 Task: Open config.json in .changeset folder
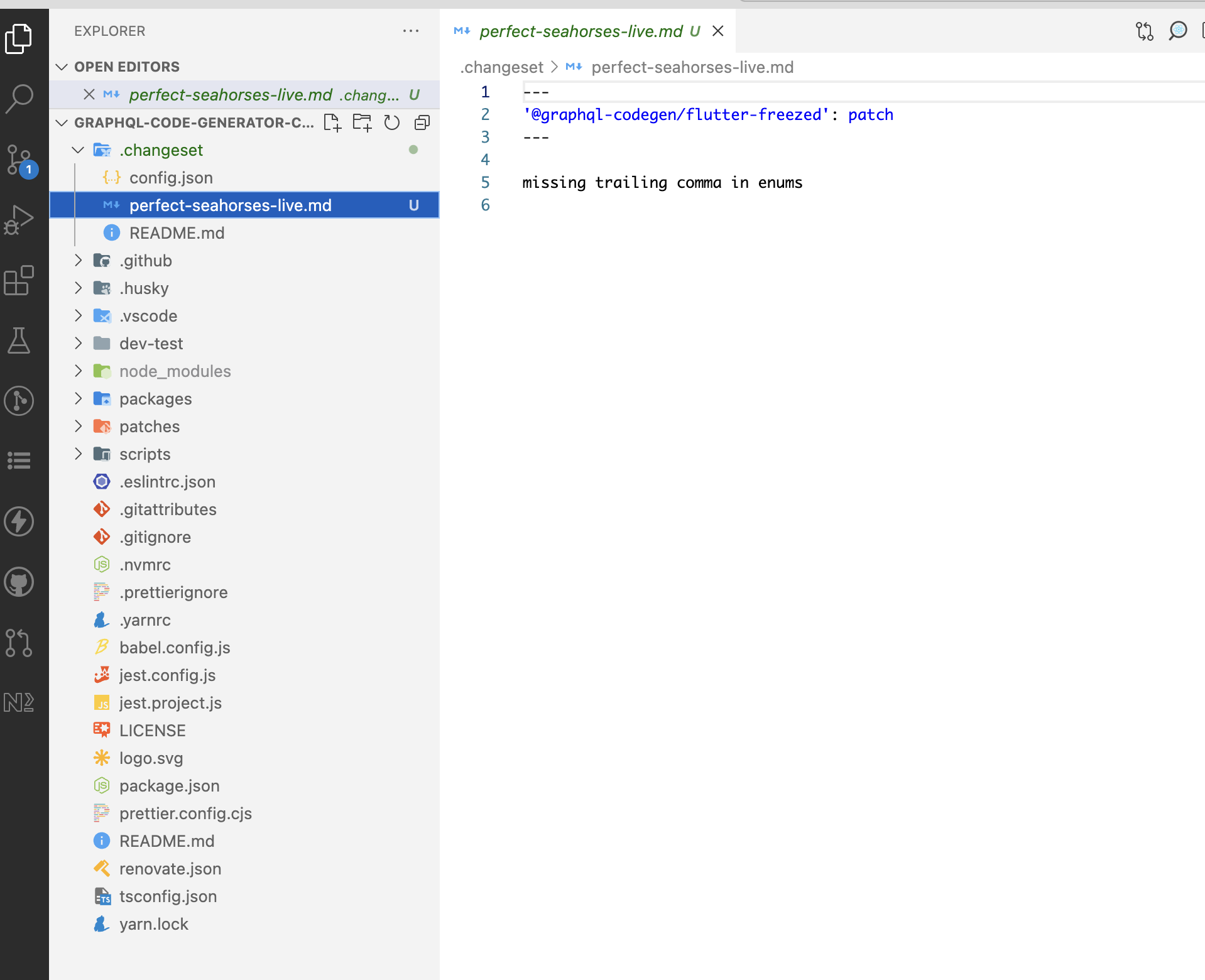244,178
